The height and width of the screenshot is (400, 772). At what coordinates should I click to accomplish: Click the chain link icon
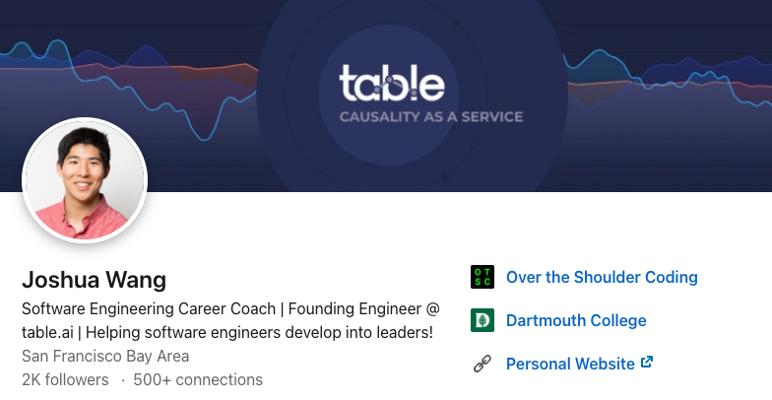point(482,364)
